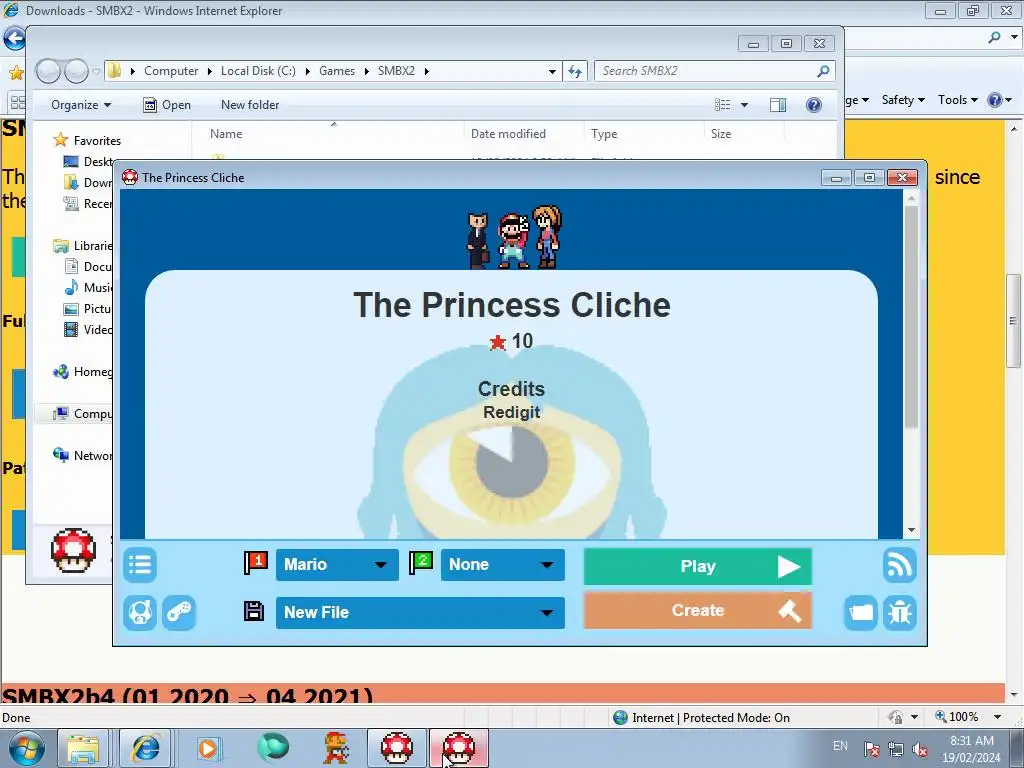The image size is (1024, 768).
Task: Open the Organize menu in Explorer
Action: [x=81, y=105]
